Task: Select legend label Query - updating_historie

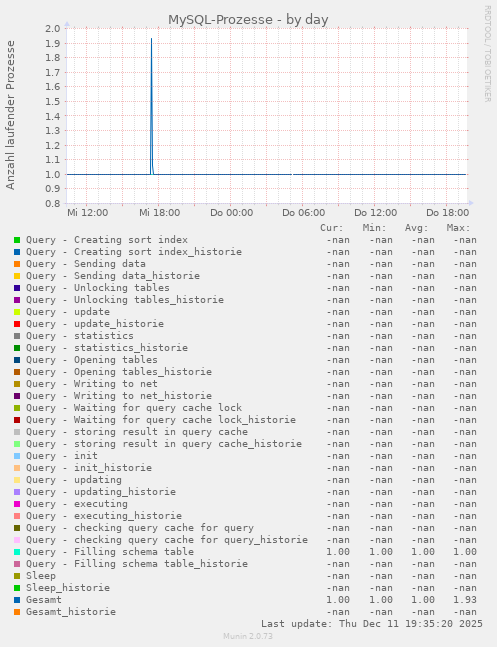Action: (101, 492)
